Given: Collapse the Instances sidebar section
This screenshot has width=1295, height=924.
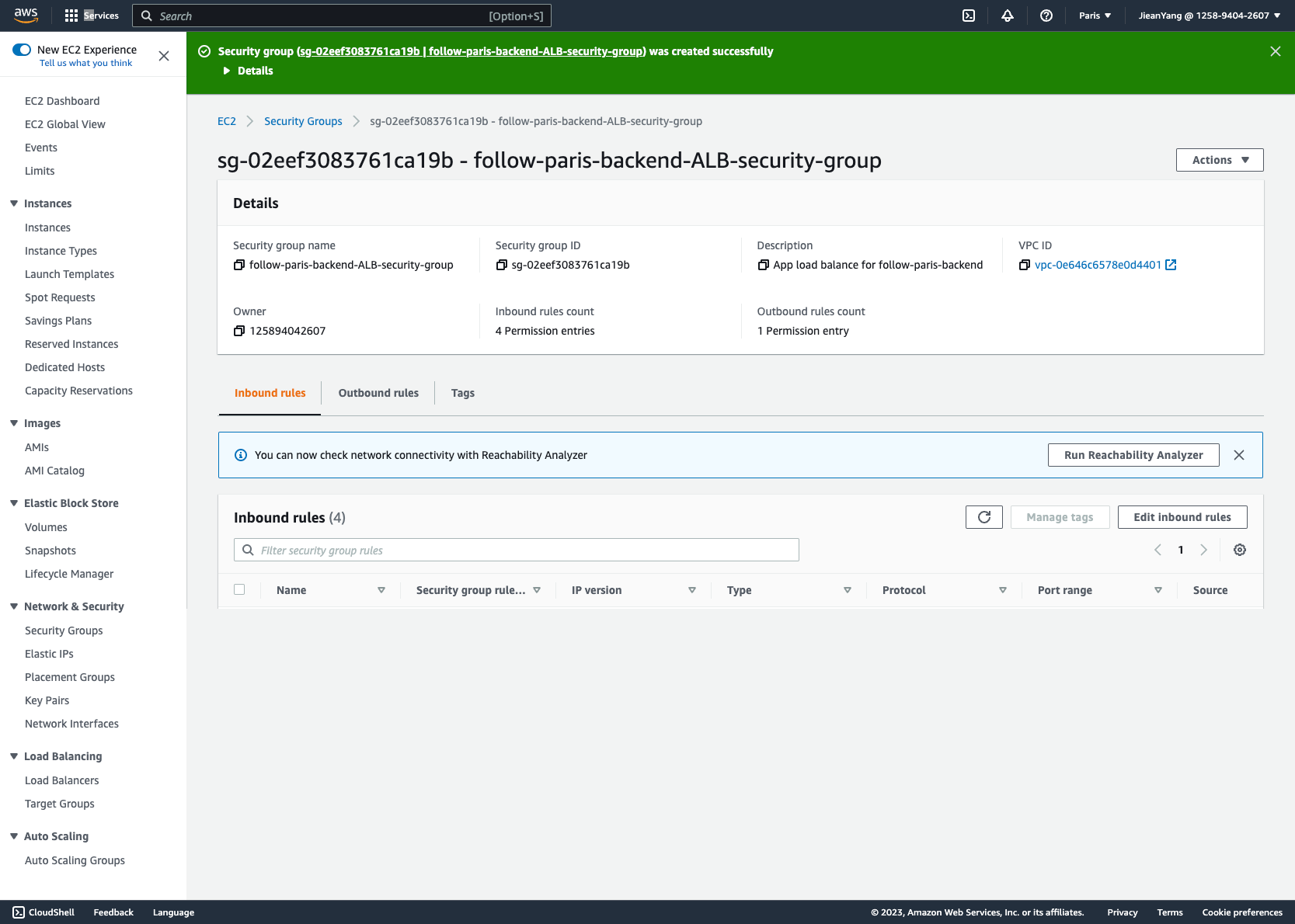Looking at the screenshot, I should (x=14, y=203).
